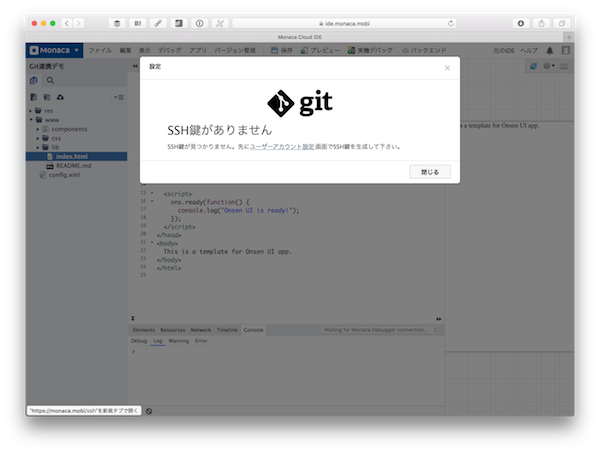The width and height of the screenshot is (600, 453).
Task: Click the Safari share icon
Action: 541,23
